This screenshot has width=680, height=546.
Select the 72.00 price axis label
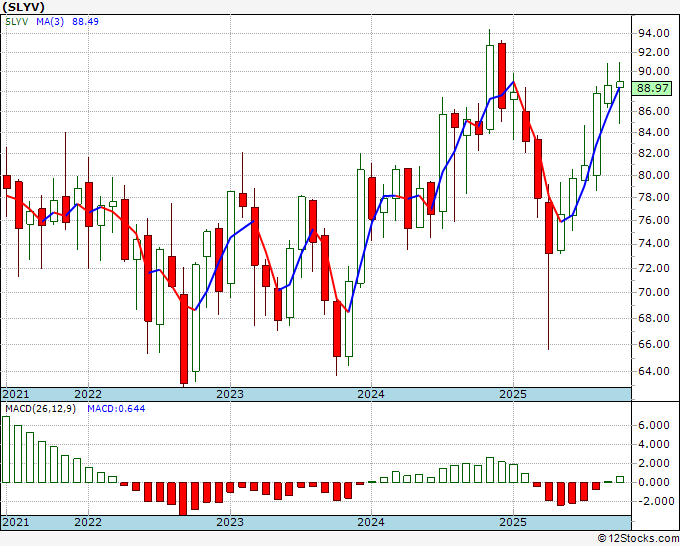pyautogui.click(x=653, y=268)
